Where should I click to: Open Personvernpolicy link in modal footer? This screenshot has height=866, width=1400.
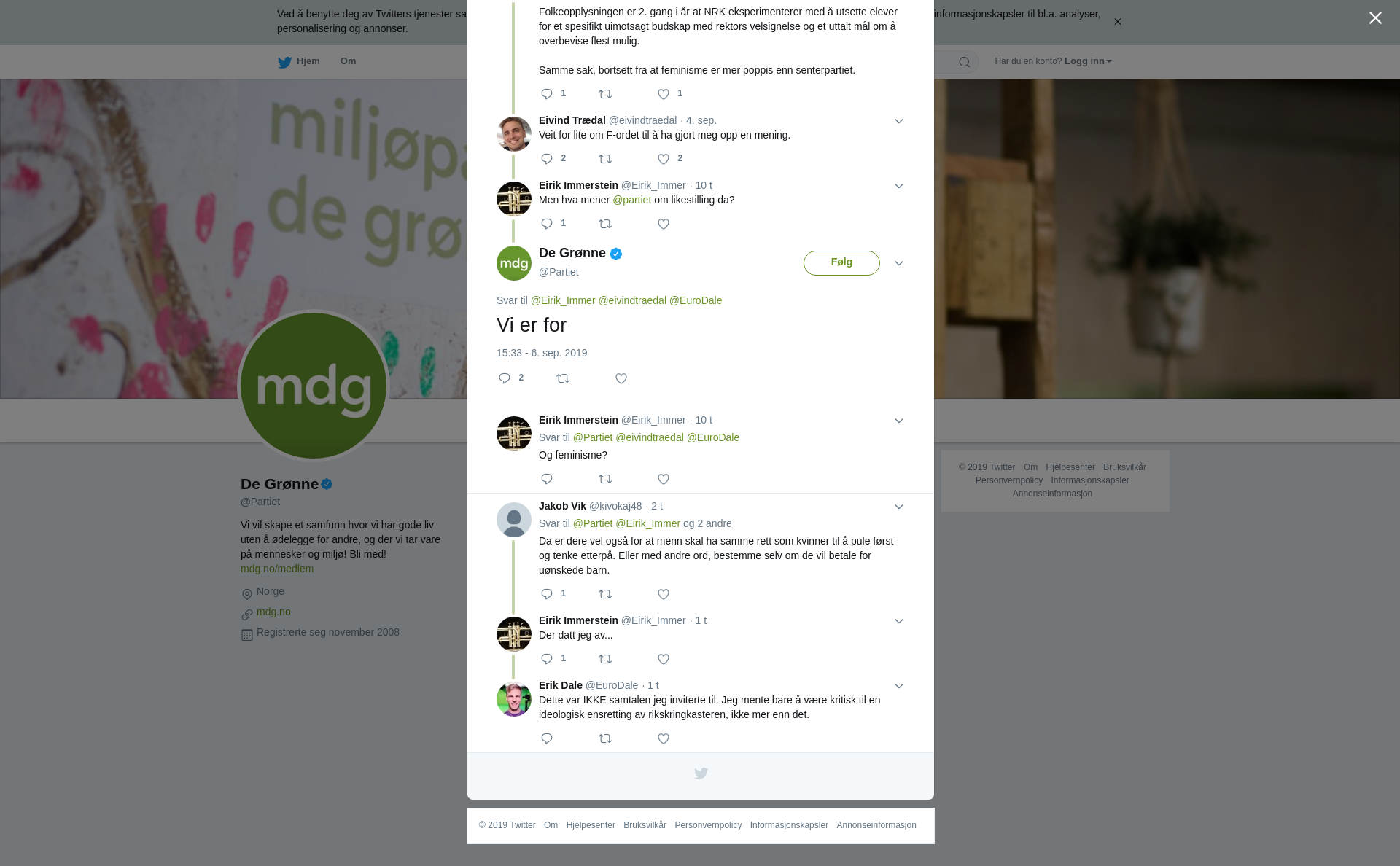click(x=708, y=825)
